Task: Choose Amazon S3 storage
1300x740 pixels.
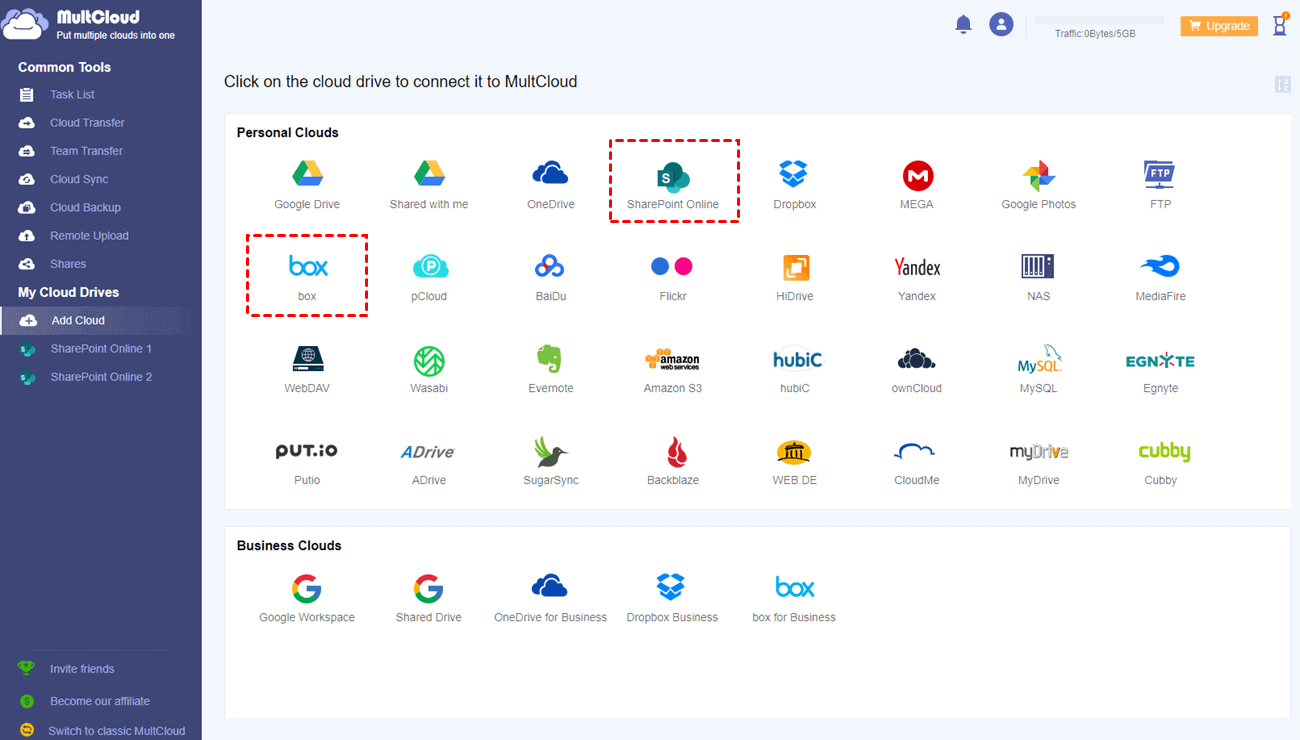Action: 673,368
